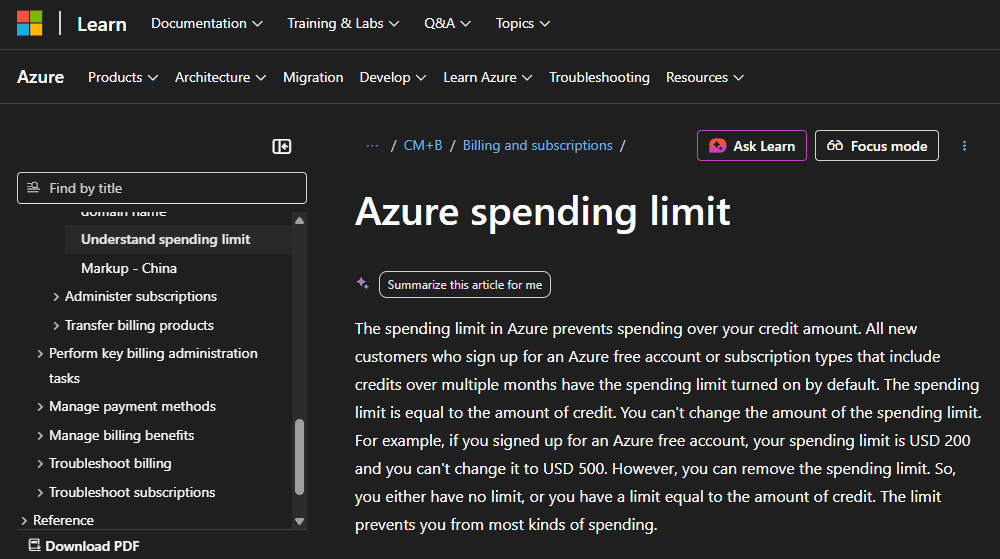Viewport: 1000px width, 559px height.
Task: Open the Q&A dropdown menu
Action: click(447, 24)
